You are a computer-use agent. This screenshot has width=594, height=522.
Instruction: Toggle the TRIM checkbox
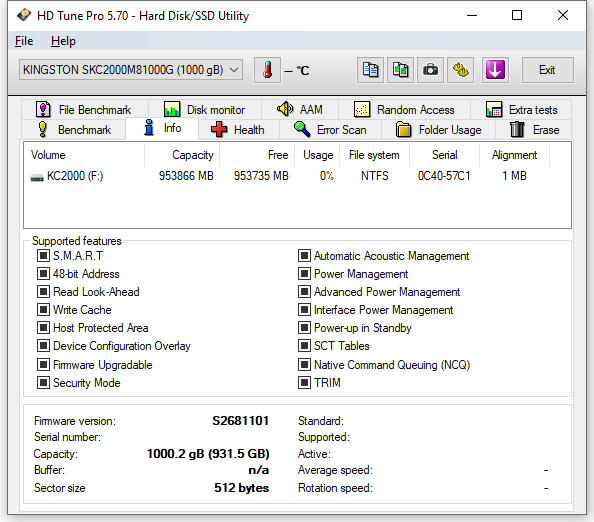[x=304, y=383]
